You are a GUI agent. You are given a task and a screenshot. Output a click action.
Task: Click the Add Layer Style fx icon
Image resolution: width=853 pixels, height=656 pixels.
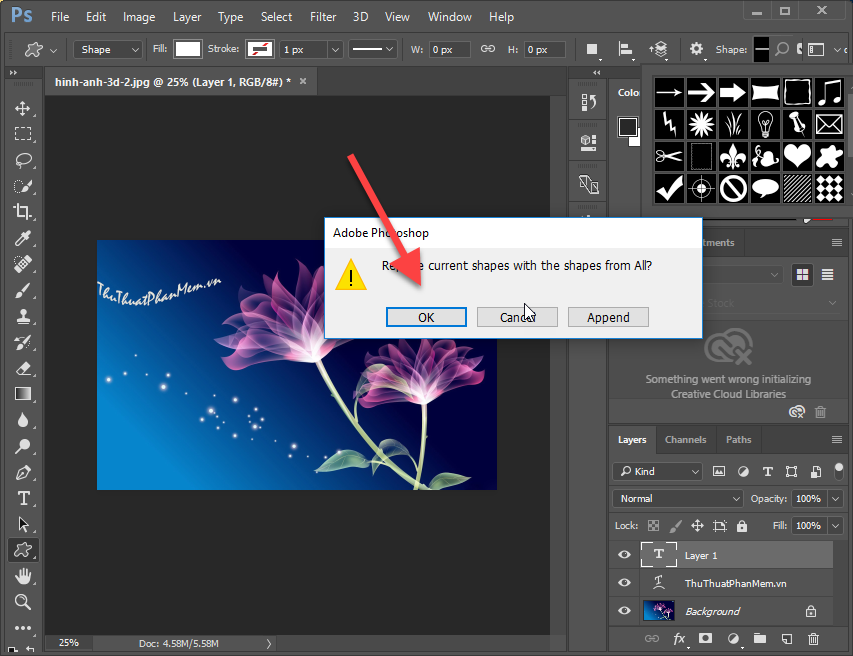click(680, 638)
